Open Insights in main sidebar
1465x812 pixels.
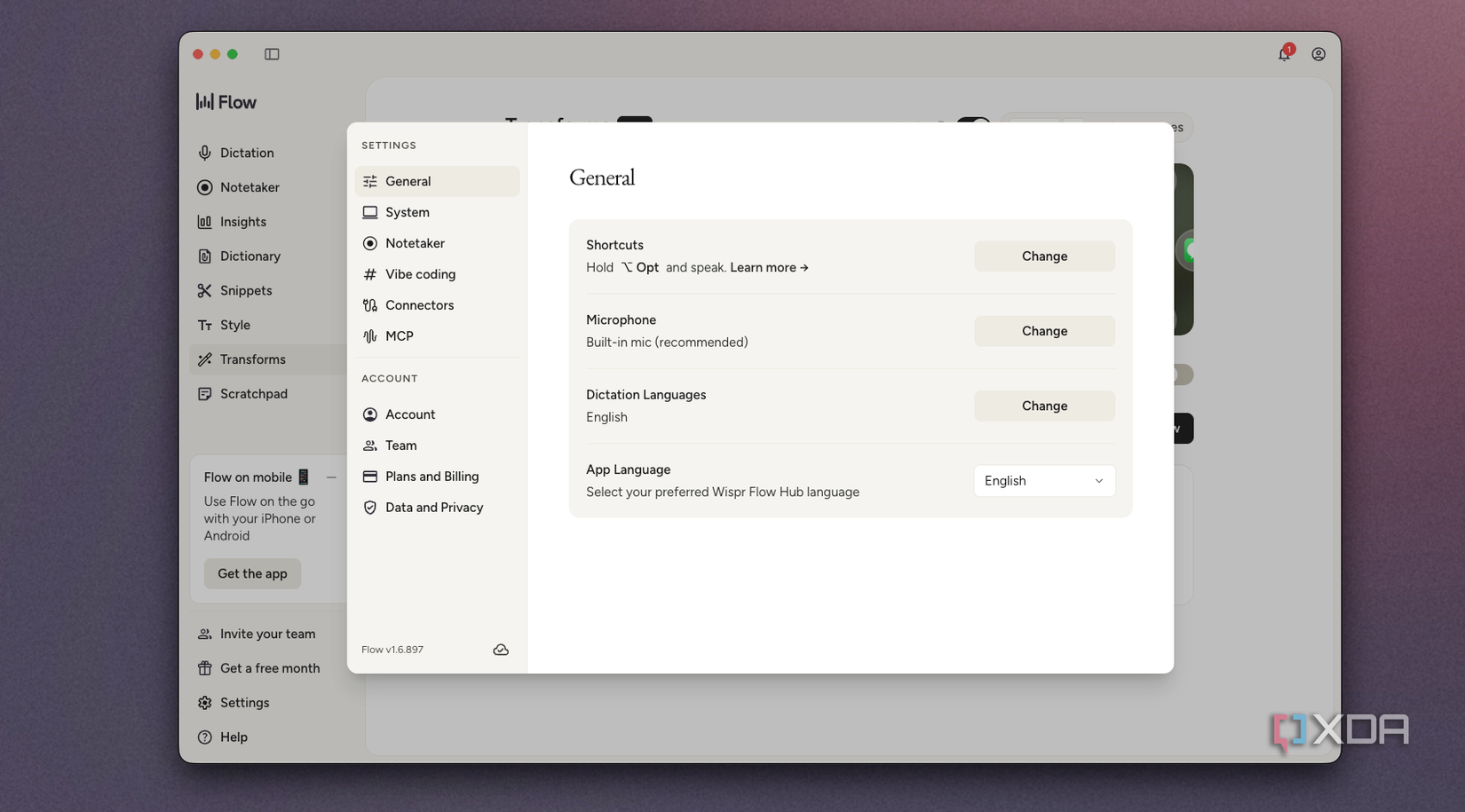coord(267,222)
